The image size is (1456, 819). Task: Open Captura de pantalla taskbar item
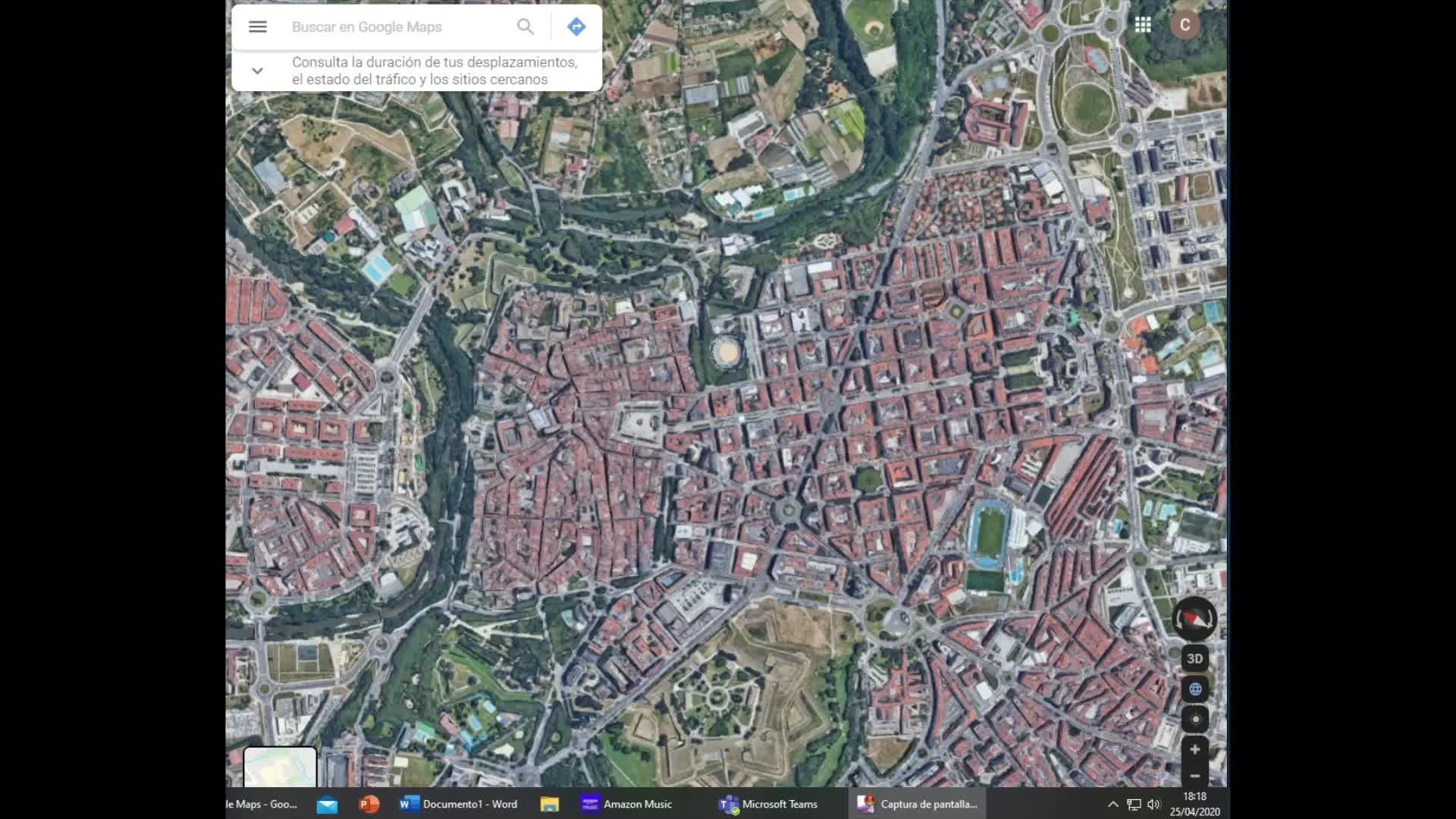coord(918,804)
